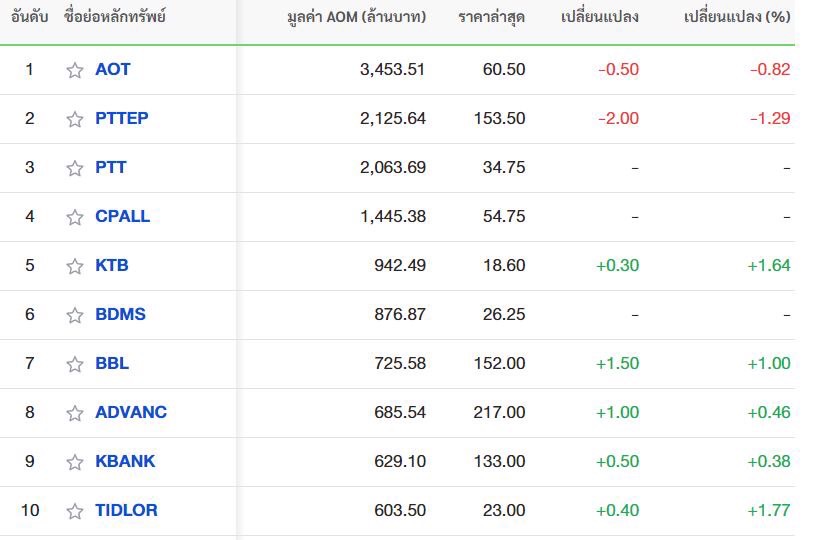Star the CPALL stock row
The height and width of the screenshot is (540, 822).
75,217
